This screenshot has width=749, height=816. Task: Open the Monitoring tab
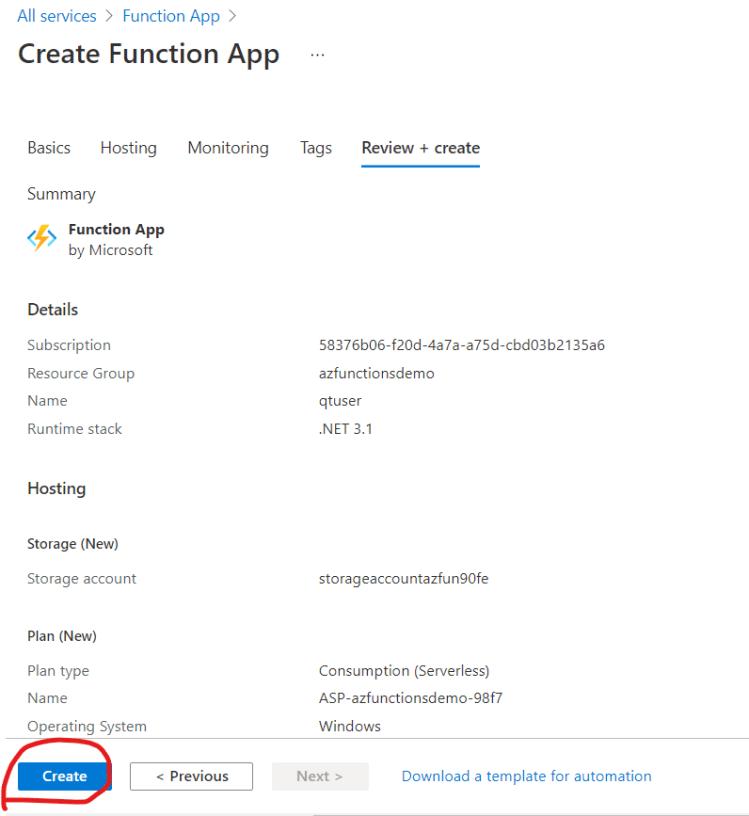pyautogui.click(x=228, y=148)
